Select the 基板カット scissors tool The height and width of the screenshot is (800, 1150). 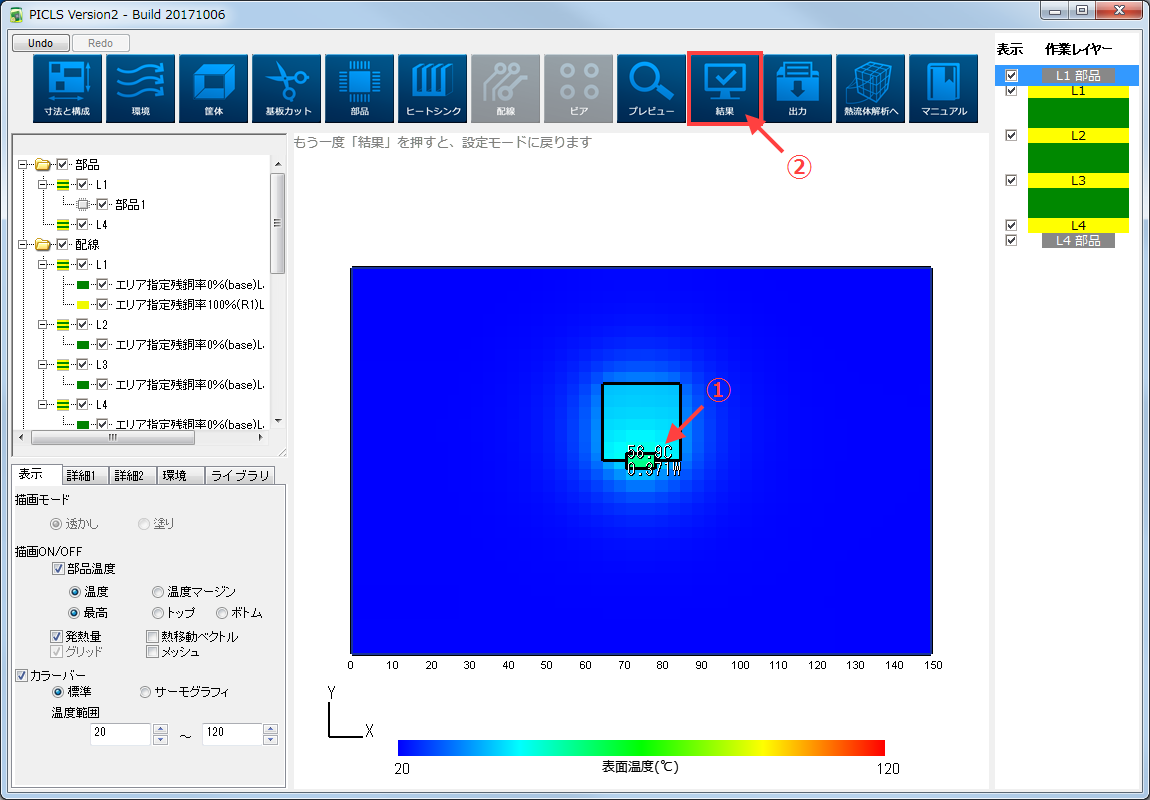287,88
